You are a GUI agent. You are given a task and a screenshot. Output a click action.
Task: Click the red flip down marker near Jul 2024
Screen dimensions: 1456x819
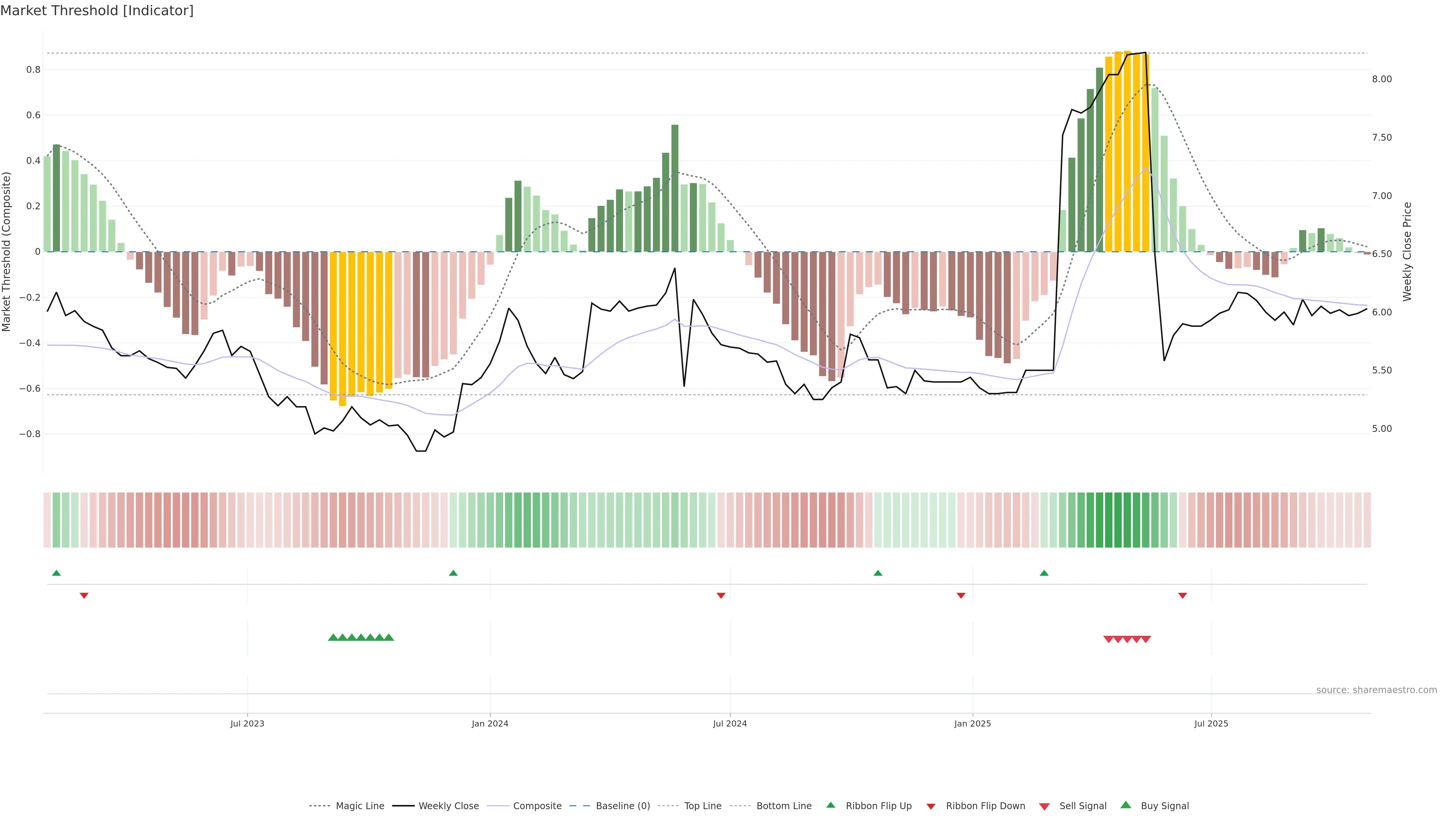point(721,596)
